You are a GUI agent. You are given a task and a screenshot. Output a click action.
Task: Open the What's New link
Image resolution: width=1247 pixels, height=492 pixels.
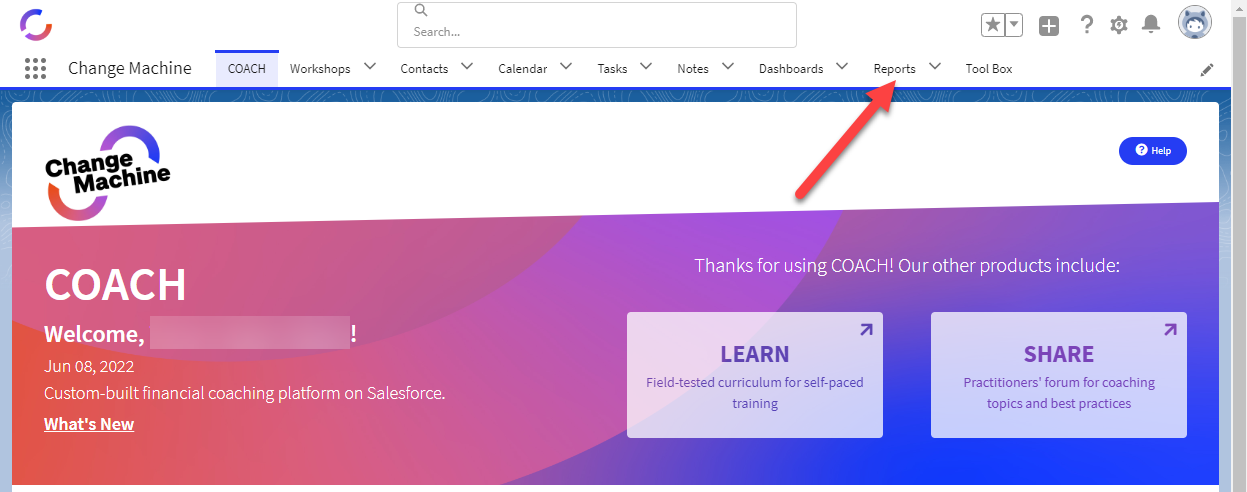click(89, 424)
